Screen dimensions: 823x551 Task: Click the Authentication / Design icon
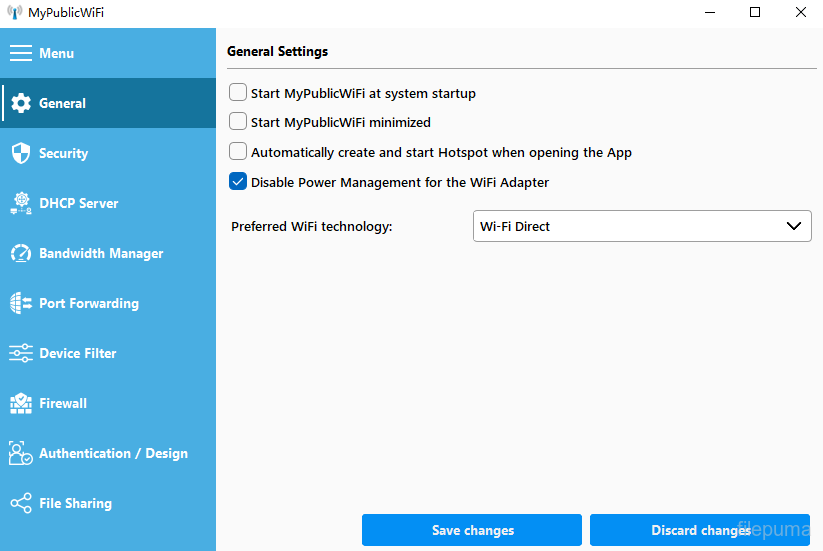(21, 453)
